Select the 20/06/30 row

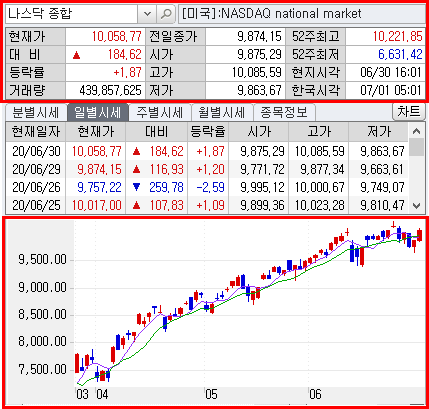207,151
